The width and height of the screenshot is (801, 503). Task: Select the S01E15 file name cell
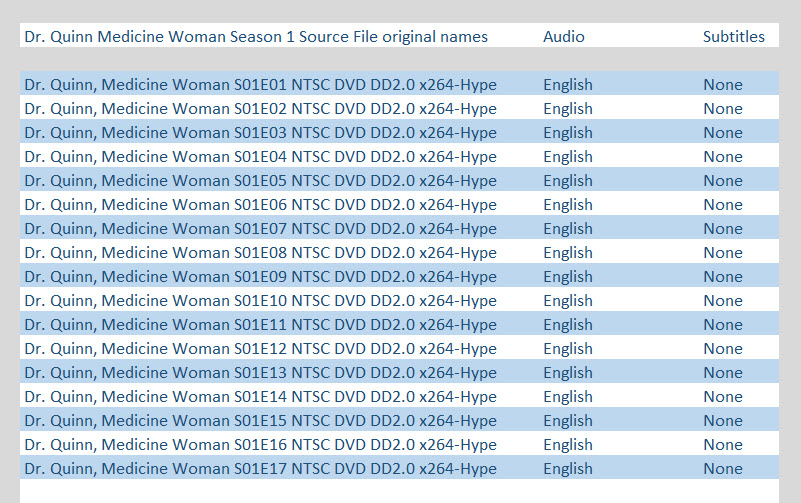(x=261, y=421)
